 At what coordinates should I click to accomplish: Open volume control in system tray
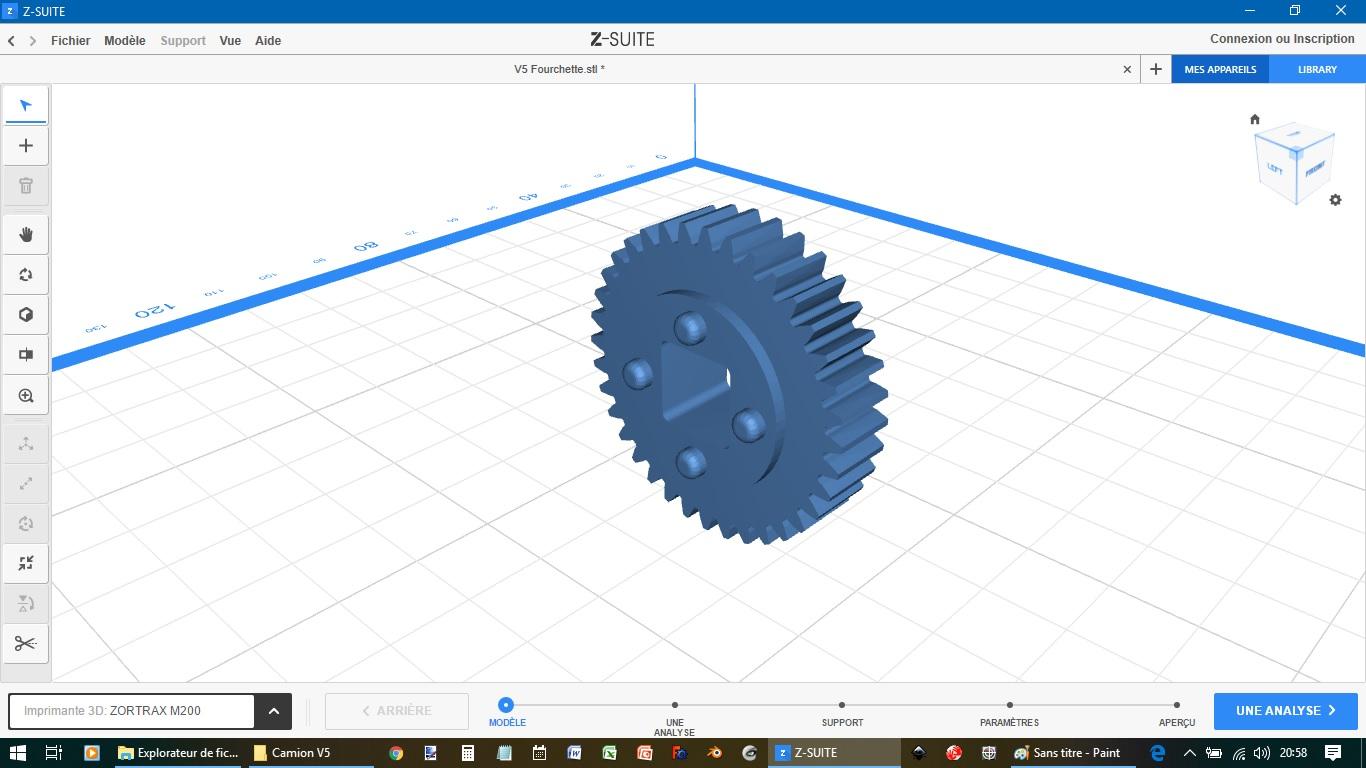[x=1262, y=753]
